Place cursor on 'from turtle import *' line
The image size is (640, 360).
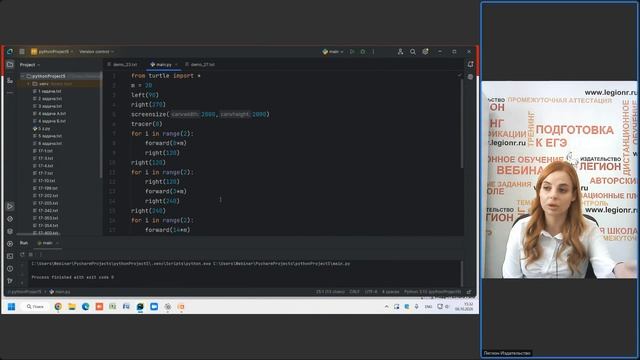pyautogui.click(x=166, y=76)
